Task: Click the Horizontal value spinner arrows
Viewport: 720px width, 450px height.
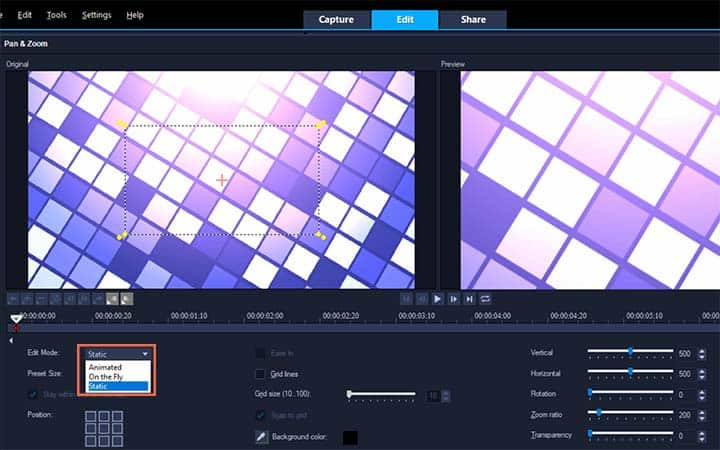Action: [x=702, y=374]
